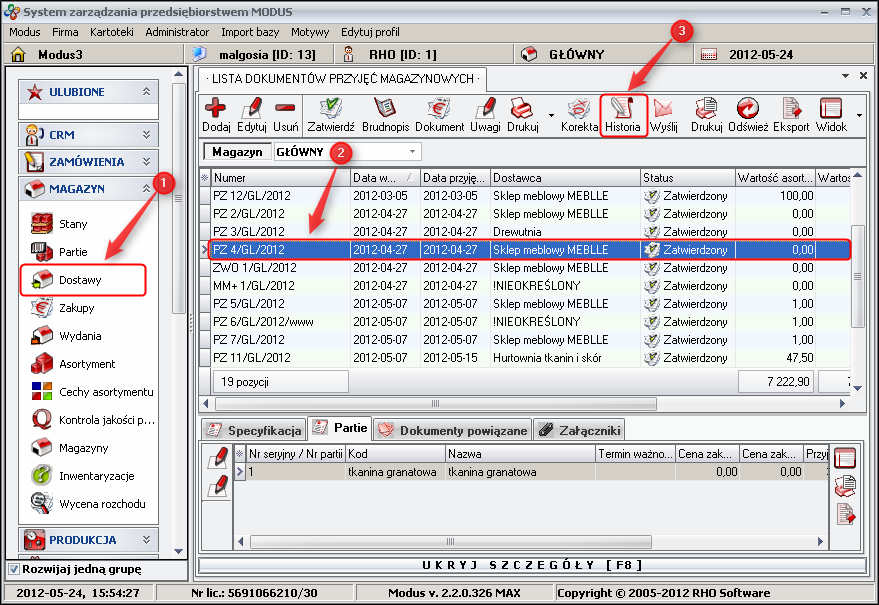Image resolution: width=879 pixels, height=605 pixels.
Task: Sort the list by Dostawca column header
Action: point(564,177)
